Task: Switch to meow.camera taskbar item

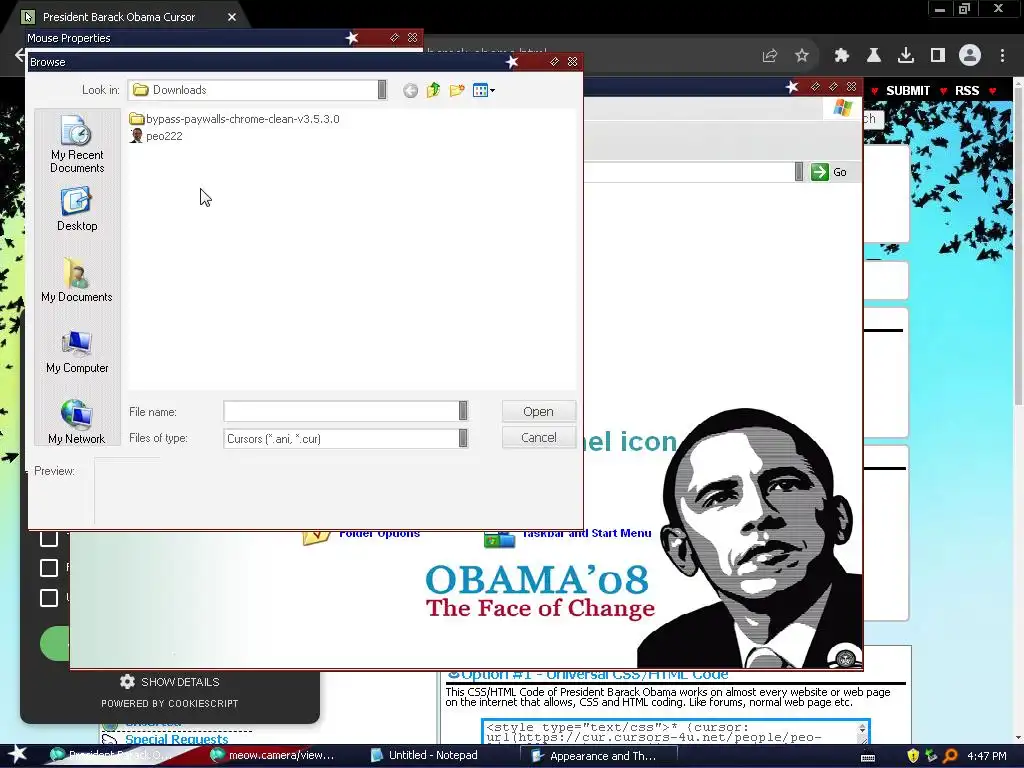Action: pos(272,756)
